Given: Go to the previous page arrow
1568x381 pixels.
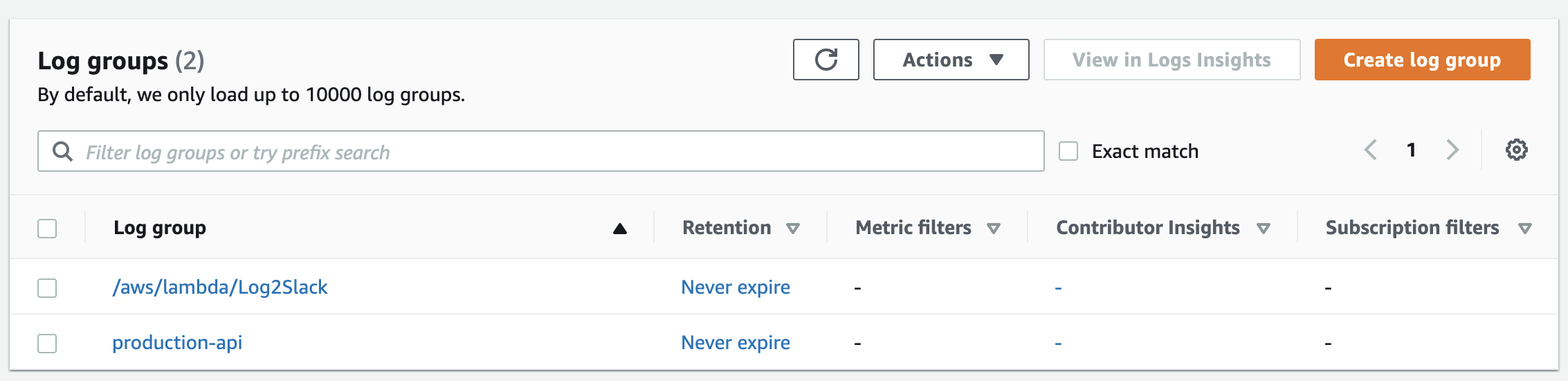Looking at the screenshot, I should tap(1370, 150).
